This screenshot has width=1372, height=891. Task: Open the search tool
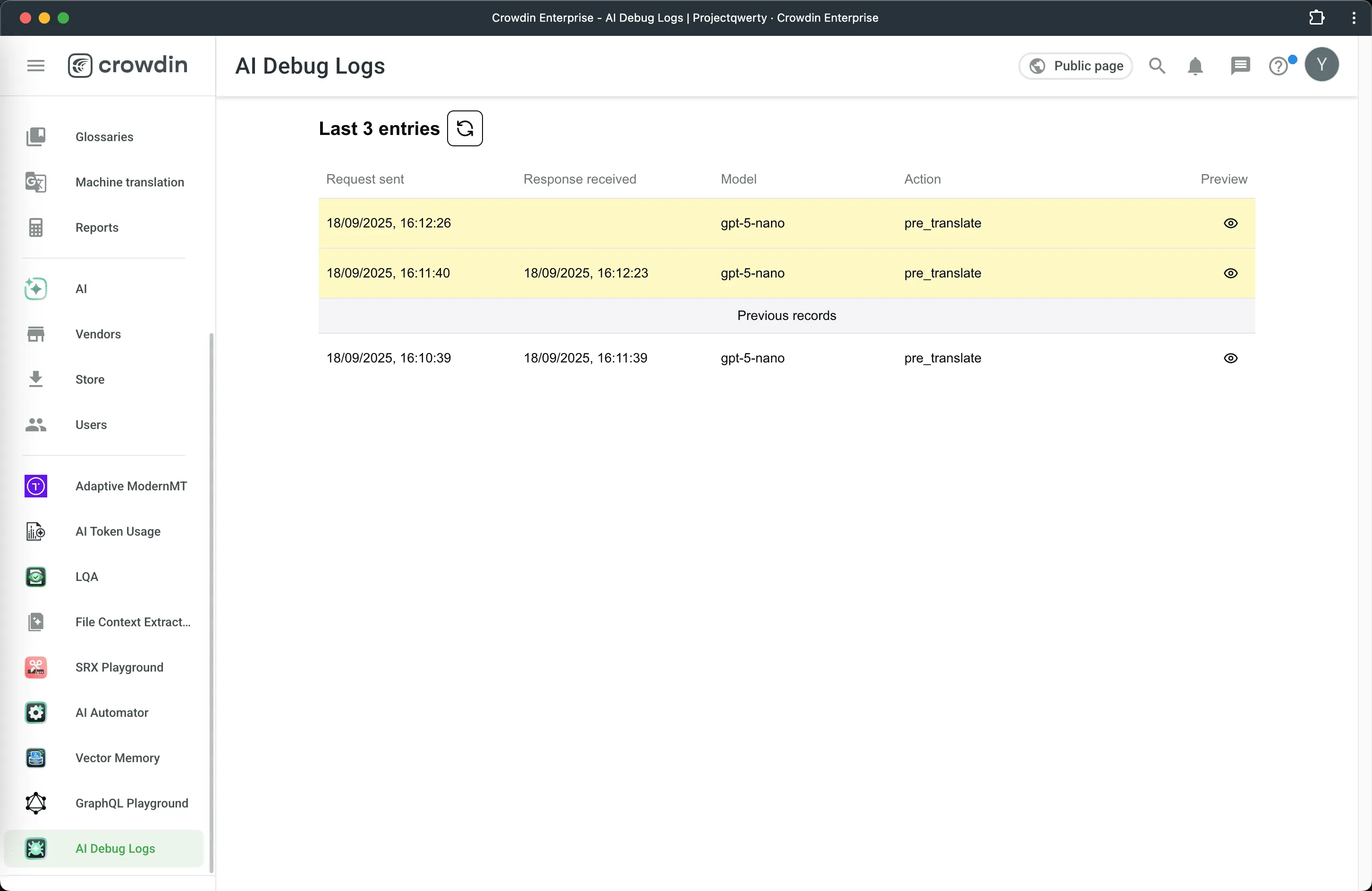pos(1157,66)
